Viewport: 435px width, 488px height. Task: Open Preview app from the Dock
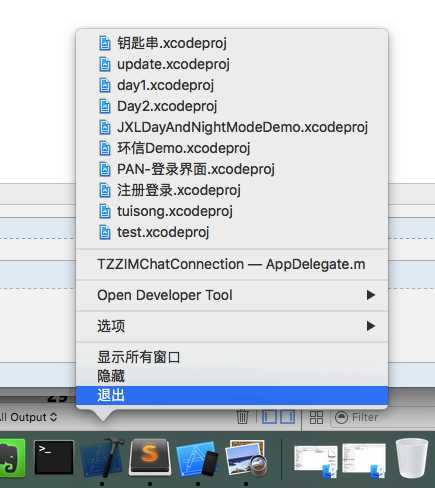tap(246, 458)
